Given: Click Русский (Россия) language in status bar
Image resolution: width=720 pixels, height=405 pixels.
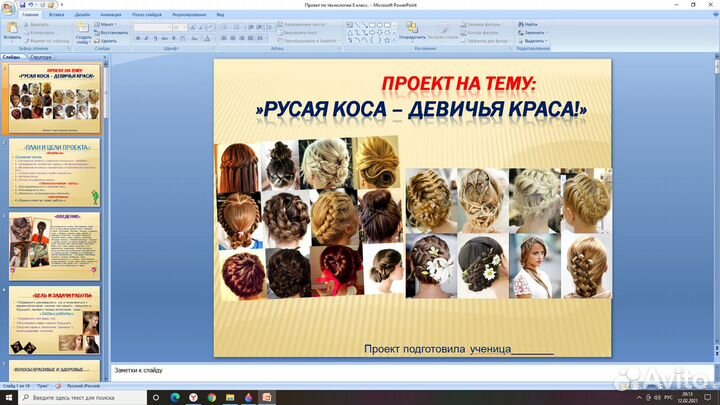Looking at the screenshot, I should [x=83, y=386].
